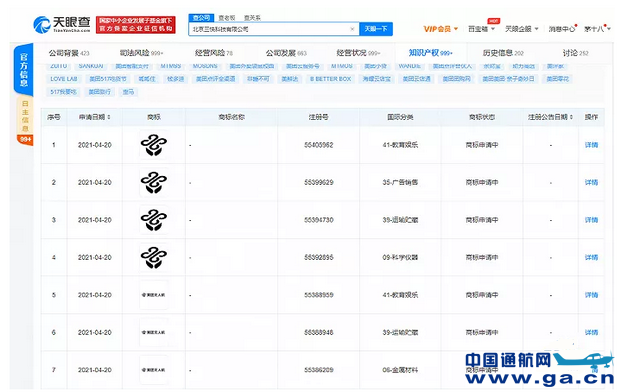
Task: Switch to the 司法风险 tab
Action: tap(141, 53)
